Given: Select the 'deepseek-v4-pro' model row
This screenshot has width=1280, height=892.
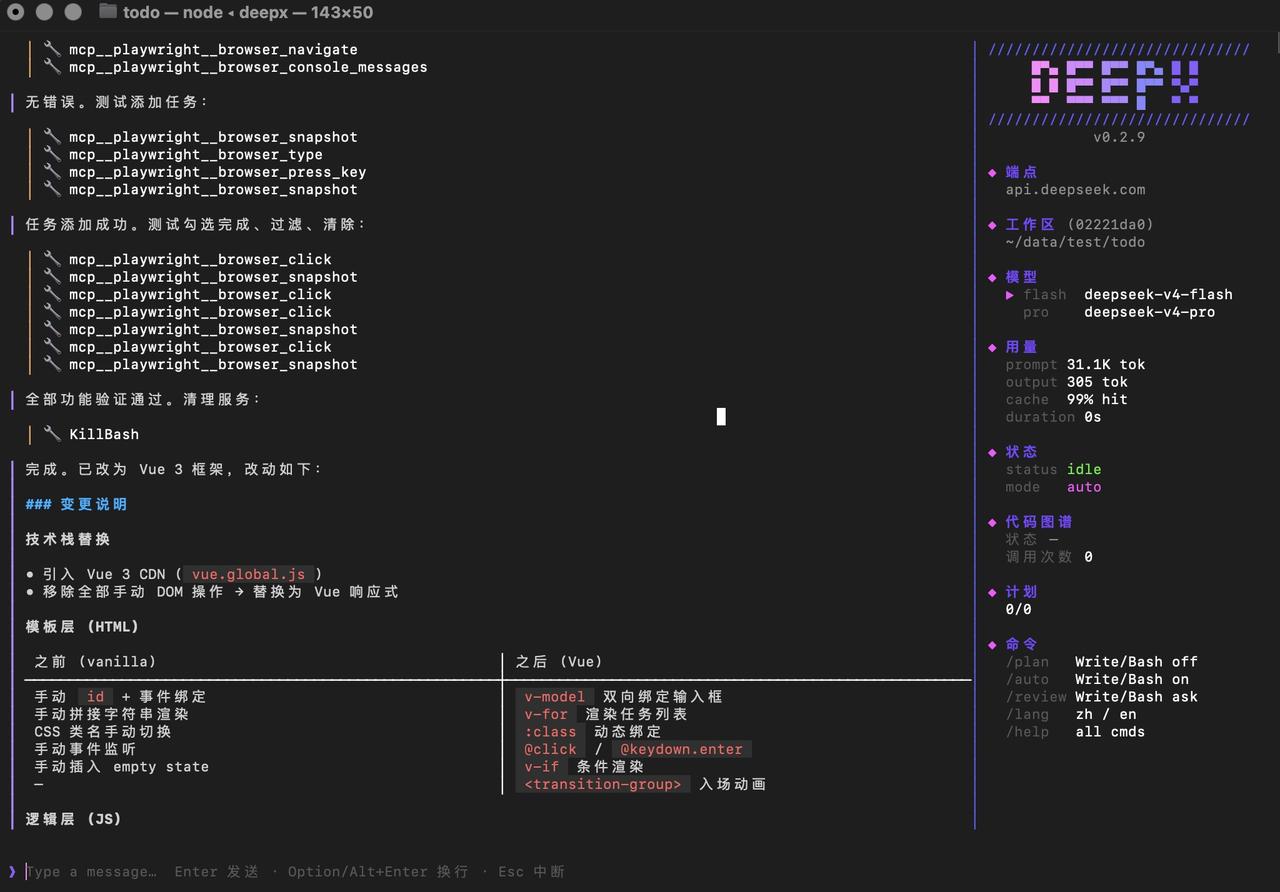Looking at the screenshot, I should [x=1119, y=312].
